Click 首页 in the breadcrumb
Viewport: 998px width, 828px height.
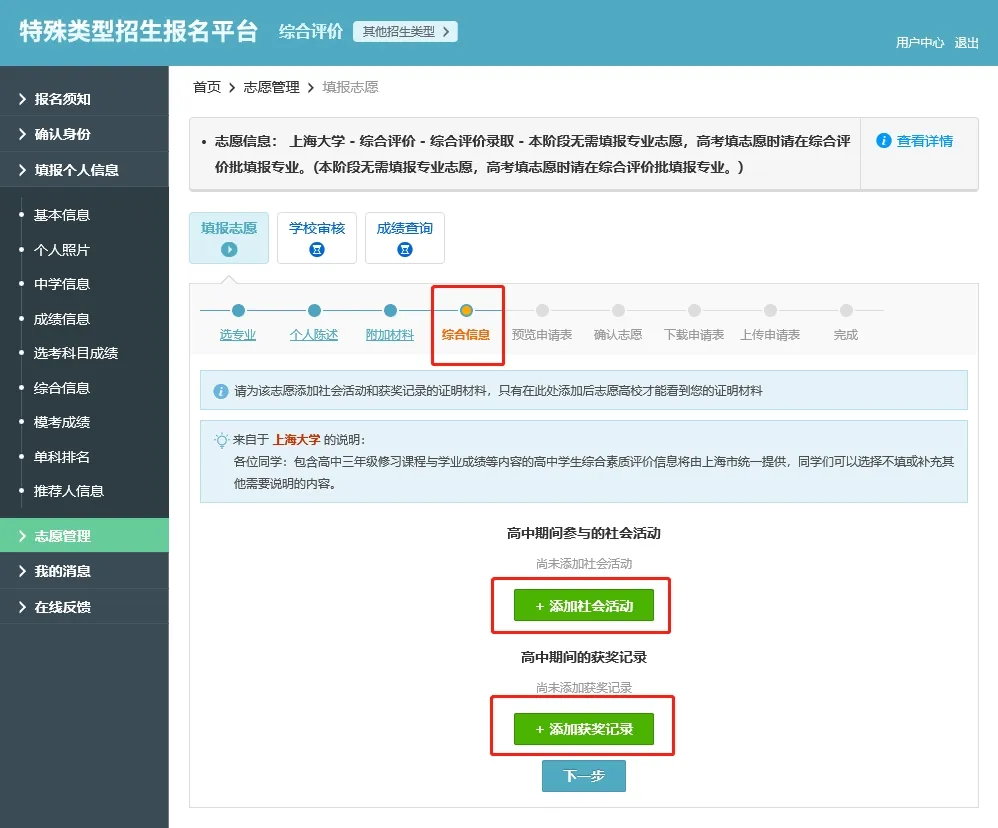[207, 87]
